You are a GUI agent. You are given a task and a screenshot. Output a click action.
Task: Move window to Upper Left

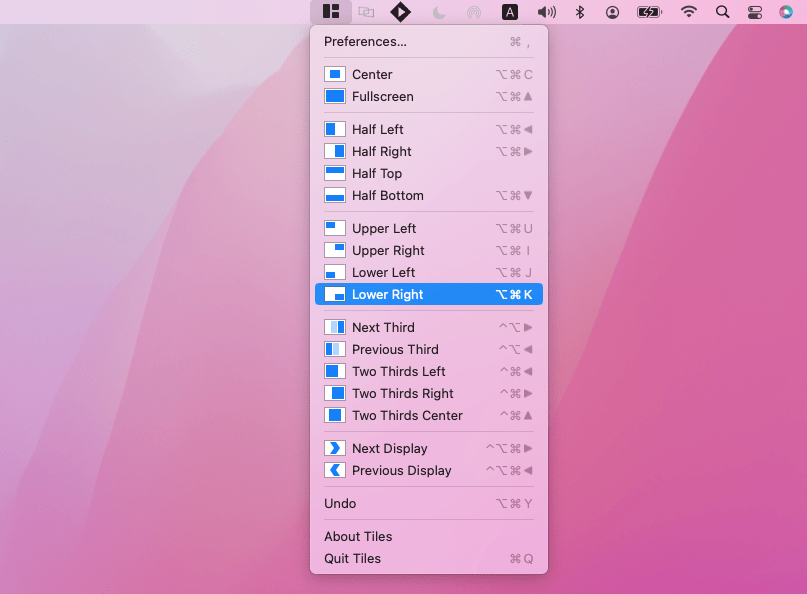coord(429,229)
